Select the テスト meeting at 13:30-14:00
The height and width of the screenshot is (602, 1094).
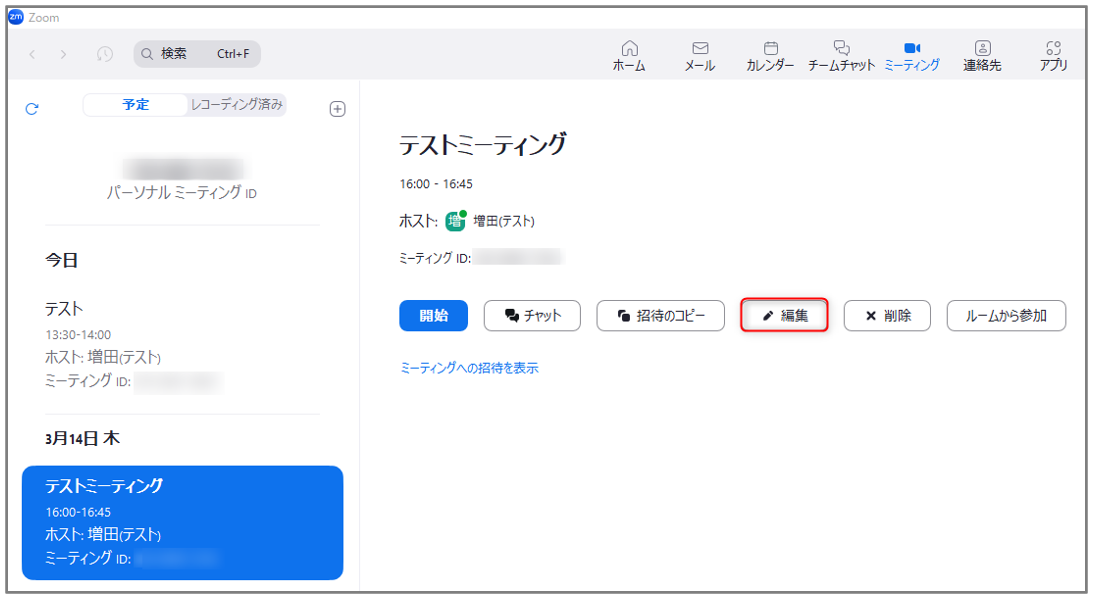[182, 347]
